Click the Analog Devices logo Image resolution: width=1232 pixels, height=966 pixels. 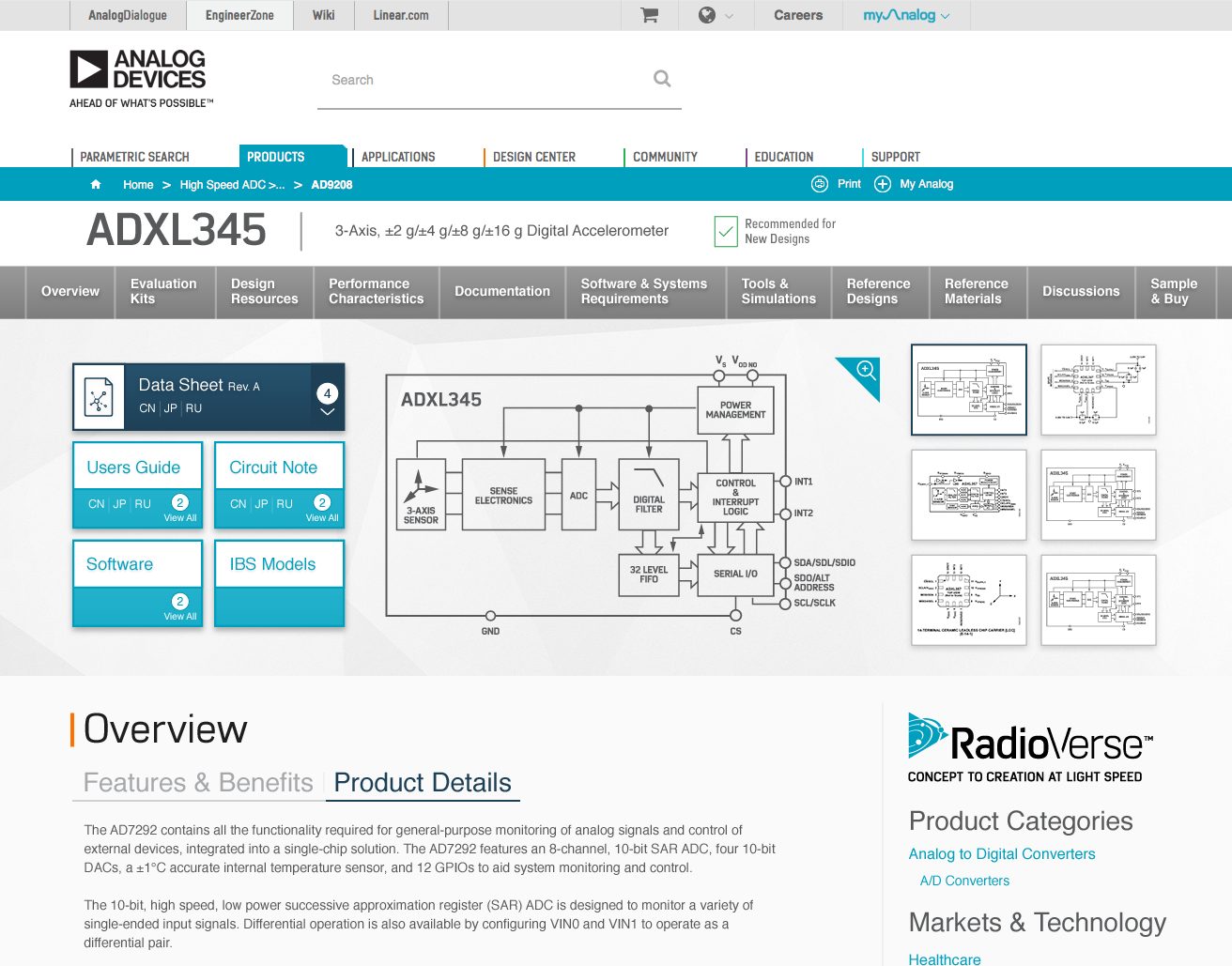(x=141, y=79)
